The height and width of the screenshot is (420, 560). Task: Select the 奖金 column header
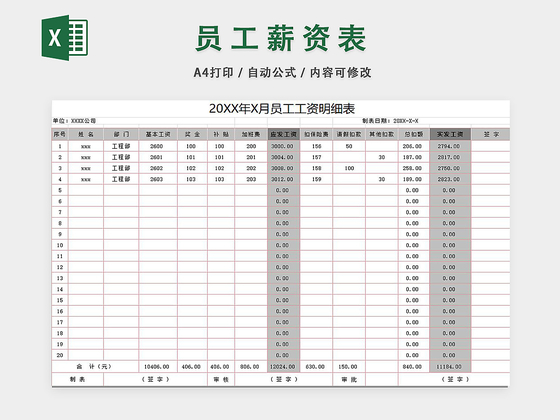pyautogui.click(x=192, y=134)
